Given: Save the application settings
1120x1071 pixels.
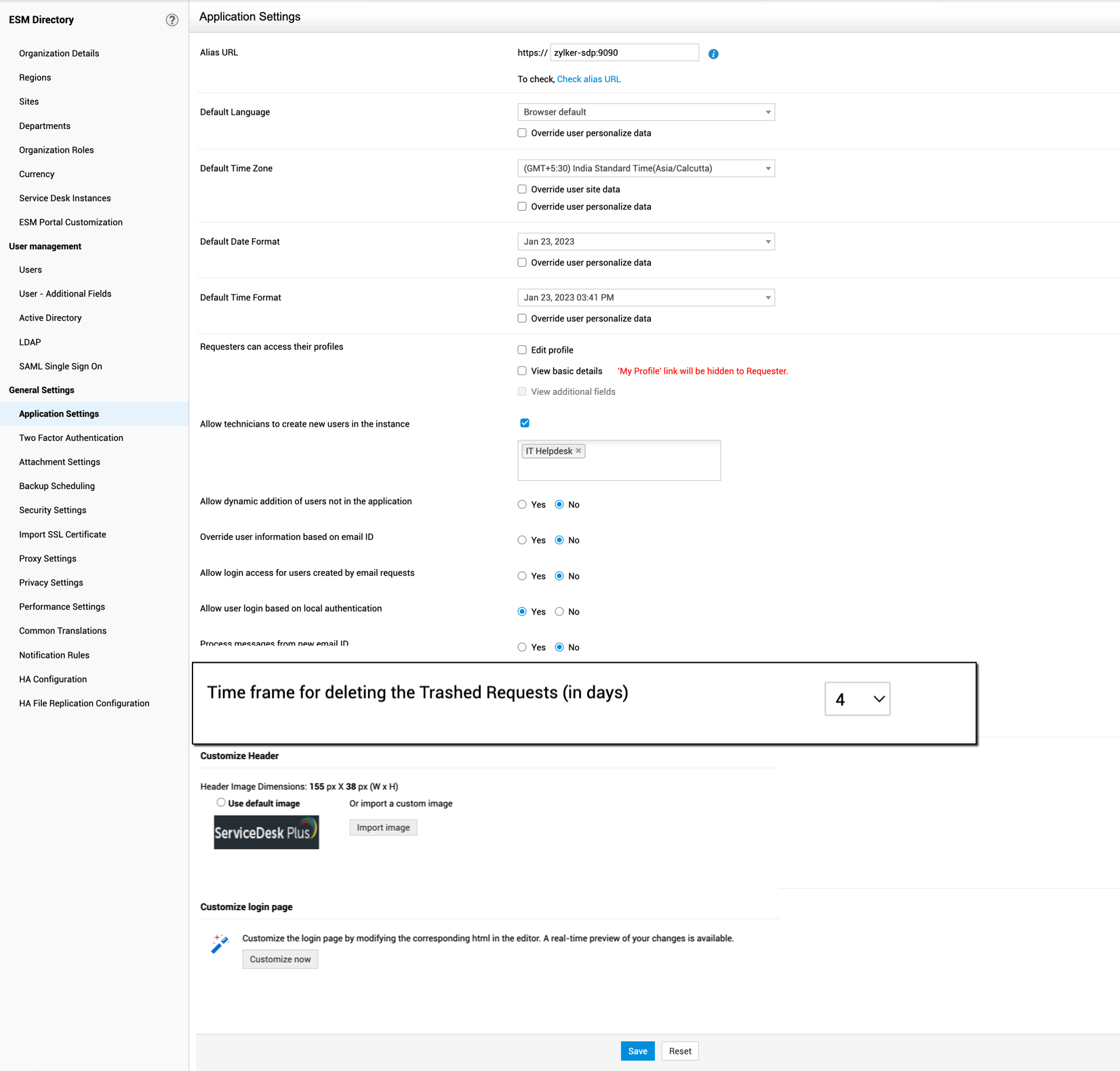Looking at the screenshot, I should pyautogui.click(x=637, y=1051).
